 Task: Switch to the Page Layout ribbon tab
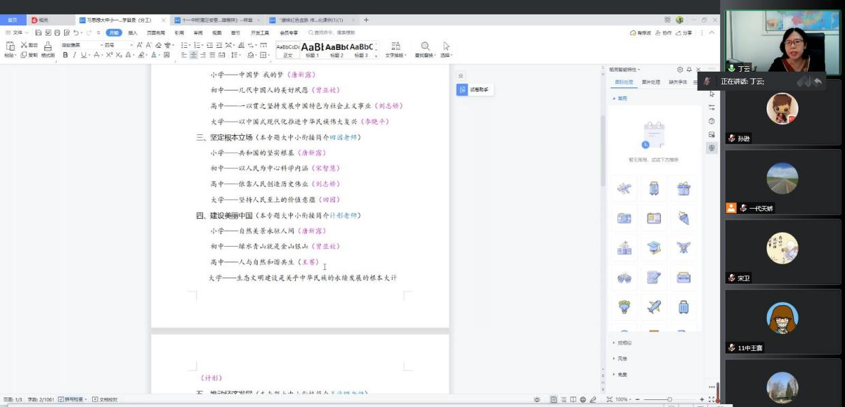click(x=156, y=32)
